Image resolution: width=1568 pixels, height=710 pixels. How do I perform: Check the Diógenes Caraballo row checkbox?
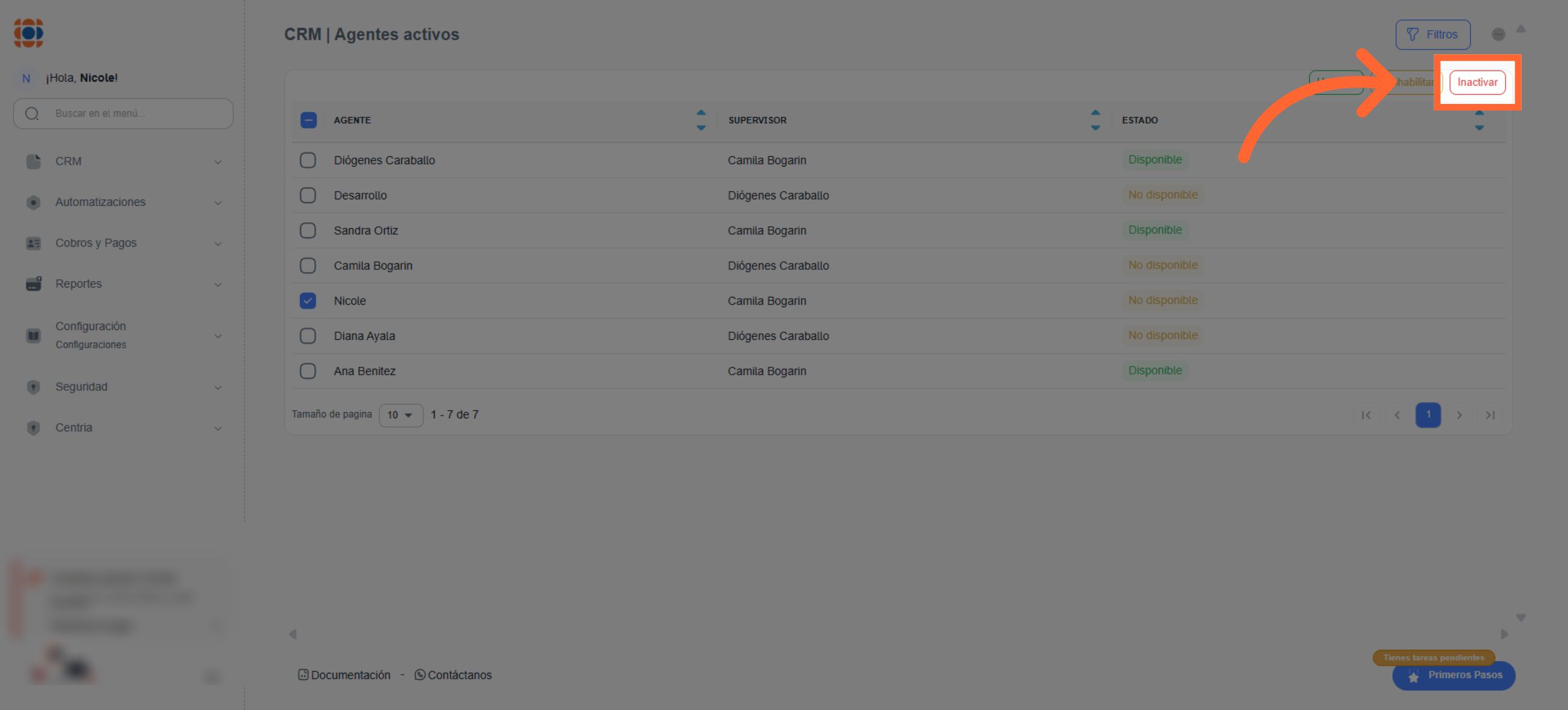(x=308, y=160)
